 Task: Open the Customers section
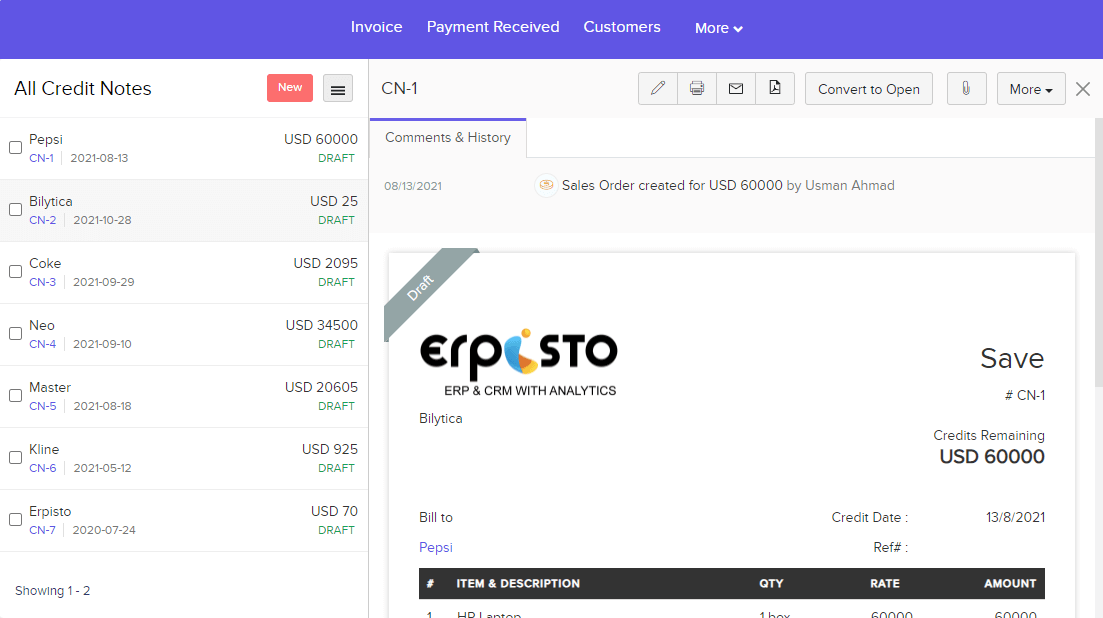coord(622,27)
